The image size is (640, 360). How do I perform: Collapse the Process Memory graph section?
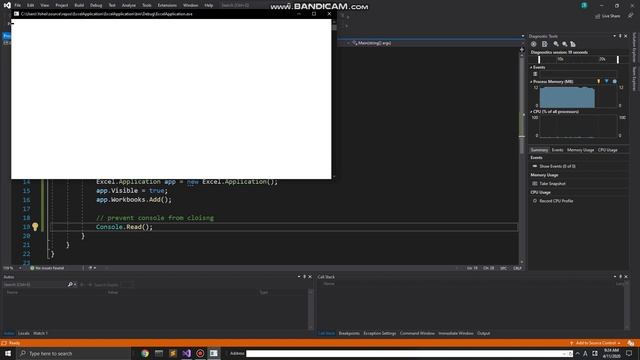[531, 82]
